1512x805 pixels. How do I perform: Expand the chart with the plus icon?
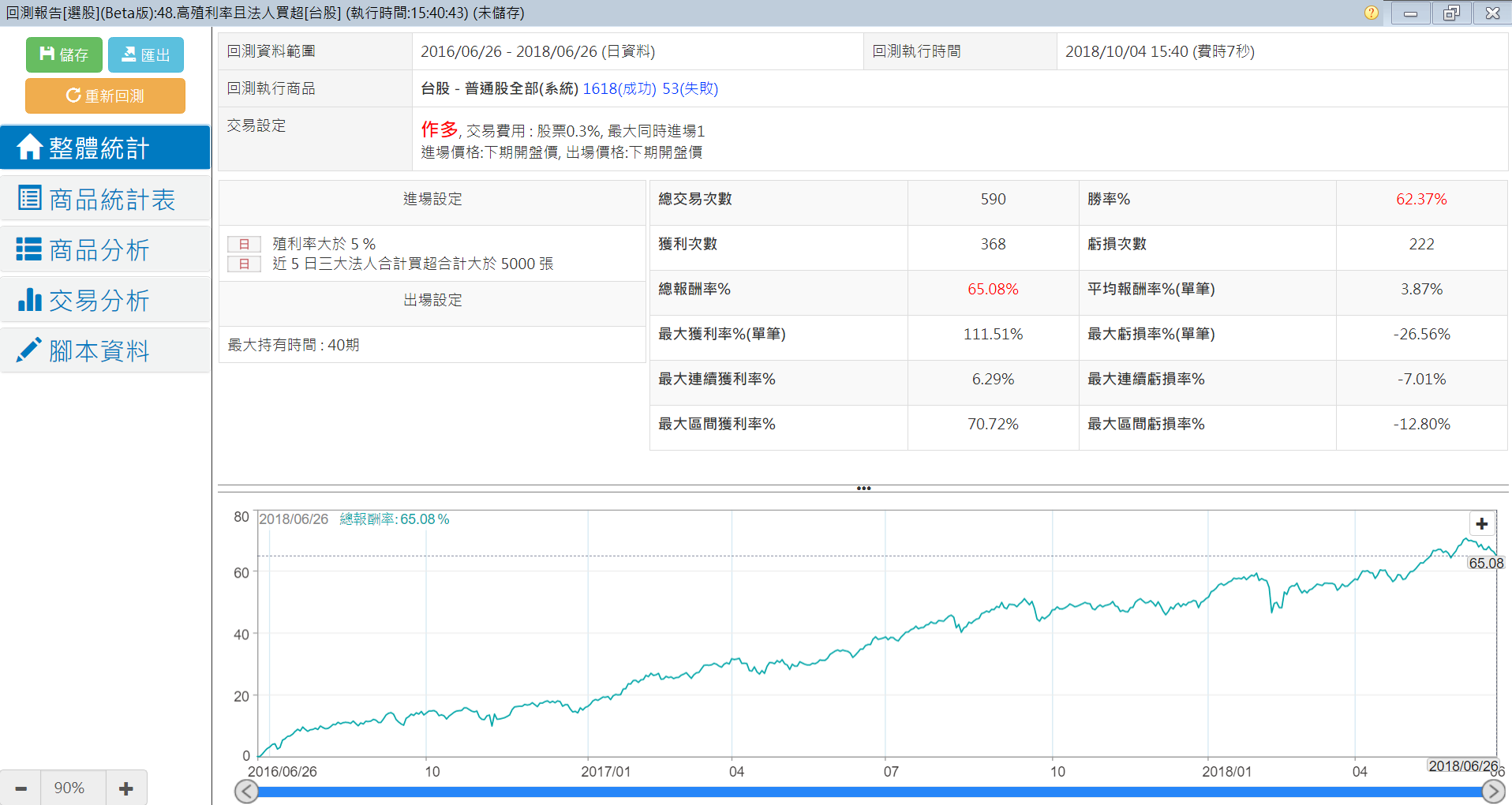pyautogui.click(x=1481, y=524)
